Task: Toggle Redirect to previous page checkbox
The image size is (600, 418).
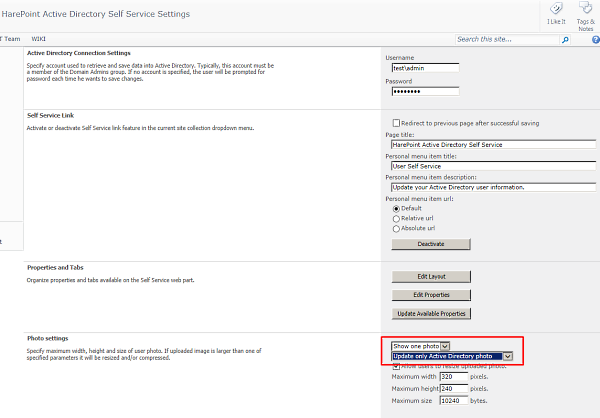Action: [390, 121]
